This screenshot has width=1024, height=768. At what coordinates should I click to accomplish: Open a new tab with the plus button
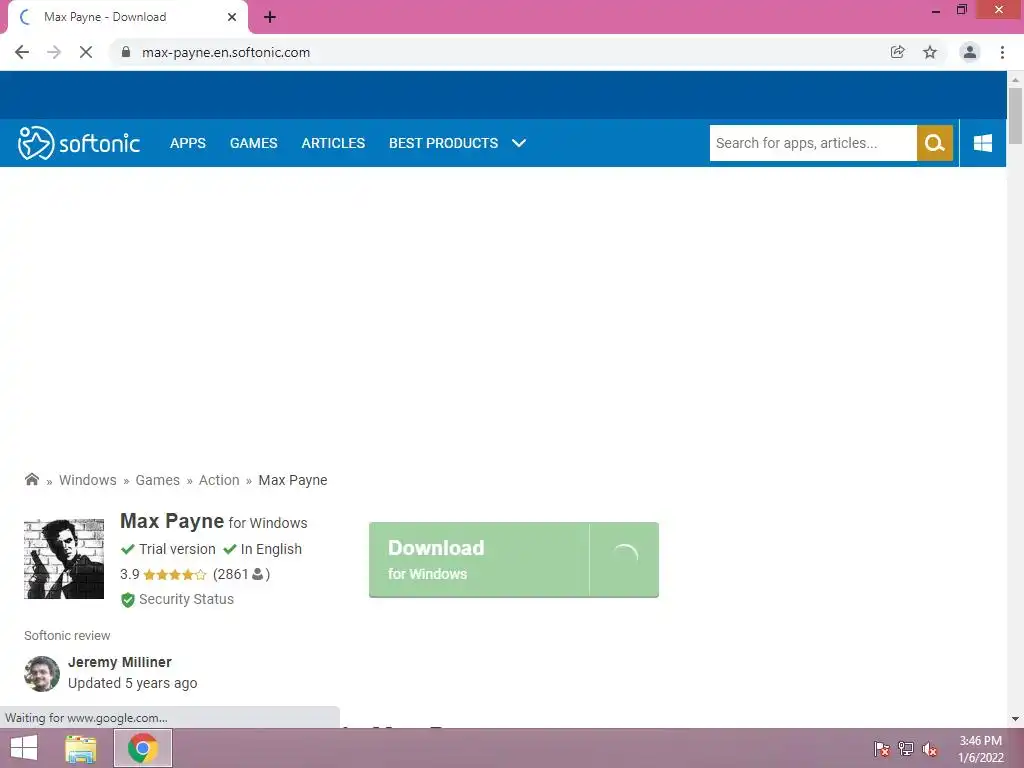270,17
